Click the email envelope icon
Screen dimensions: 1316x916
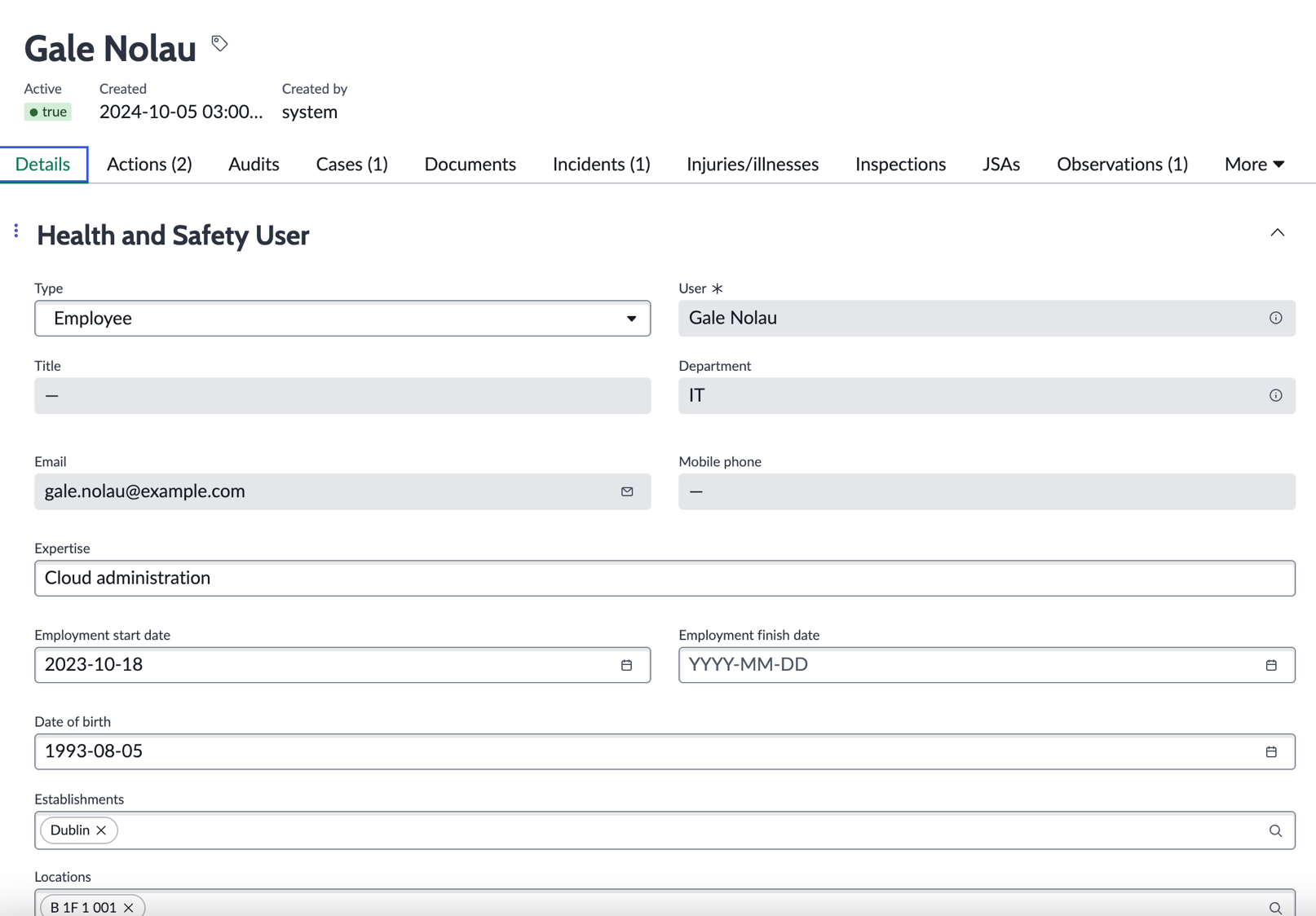(627, 491)
